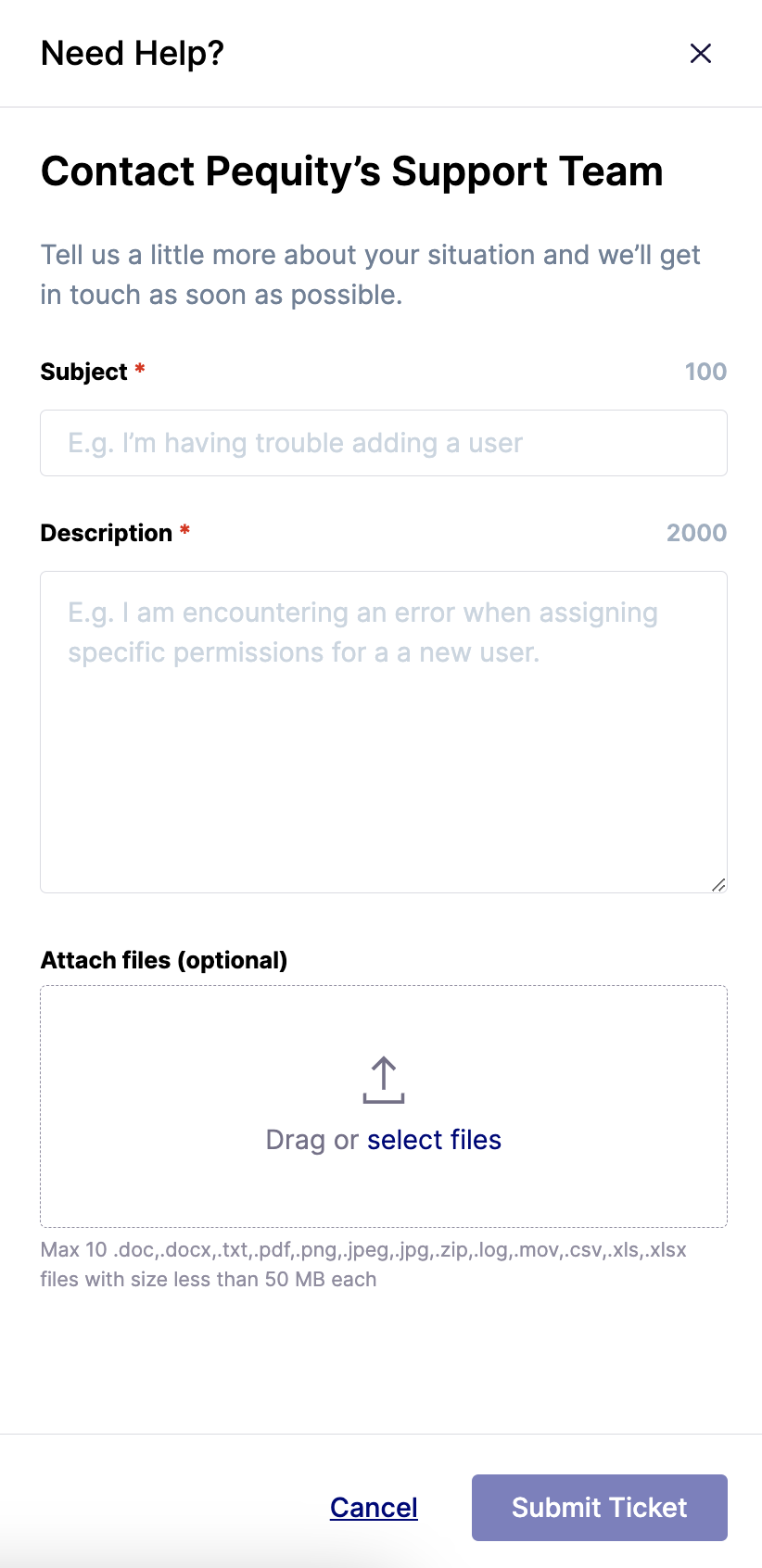Close the Need Help panel
The image size is (762, 1568).
pos(701,54)
